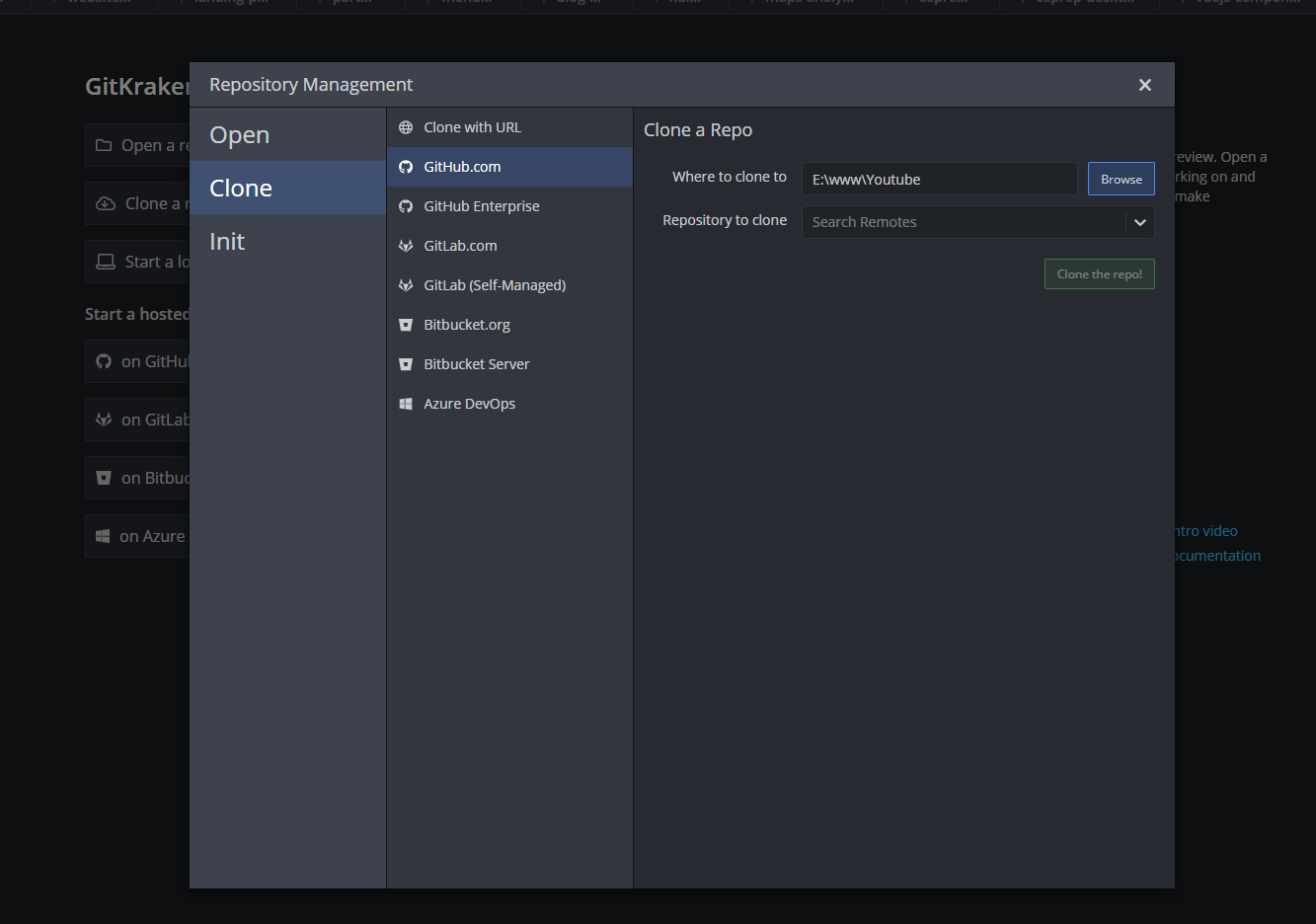1316x924 pixels.
Task: Click the Clone a Repo heading
Action: click(x=698, y=130)
